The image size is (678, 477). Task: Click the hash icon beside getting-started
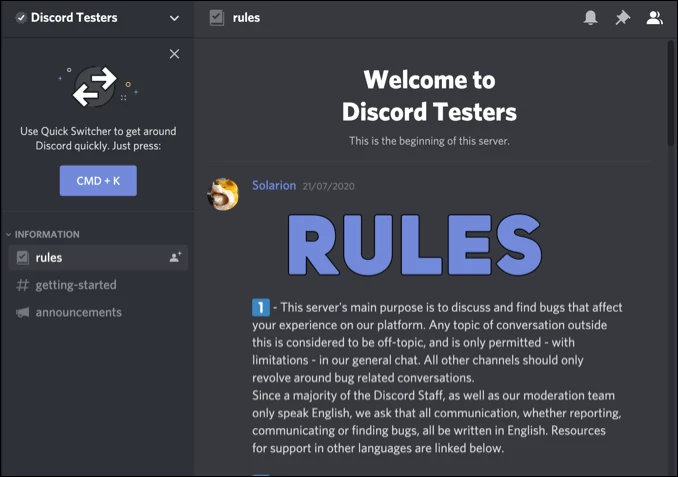click(x=22, y=285)
